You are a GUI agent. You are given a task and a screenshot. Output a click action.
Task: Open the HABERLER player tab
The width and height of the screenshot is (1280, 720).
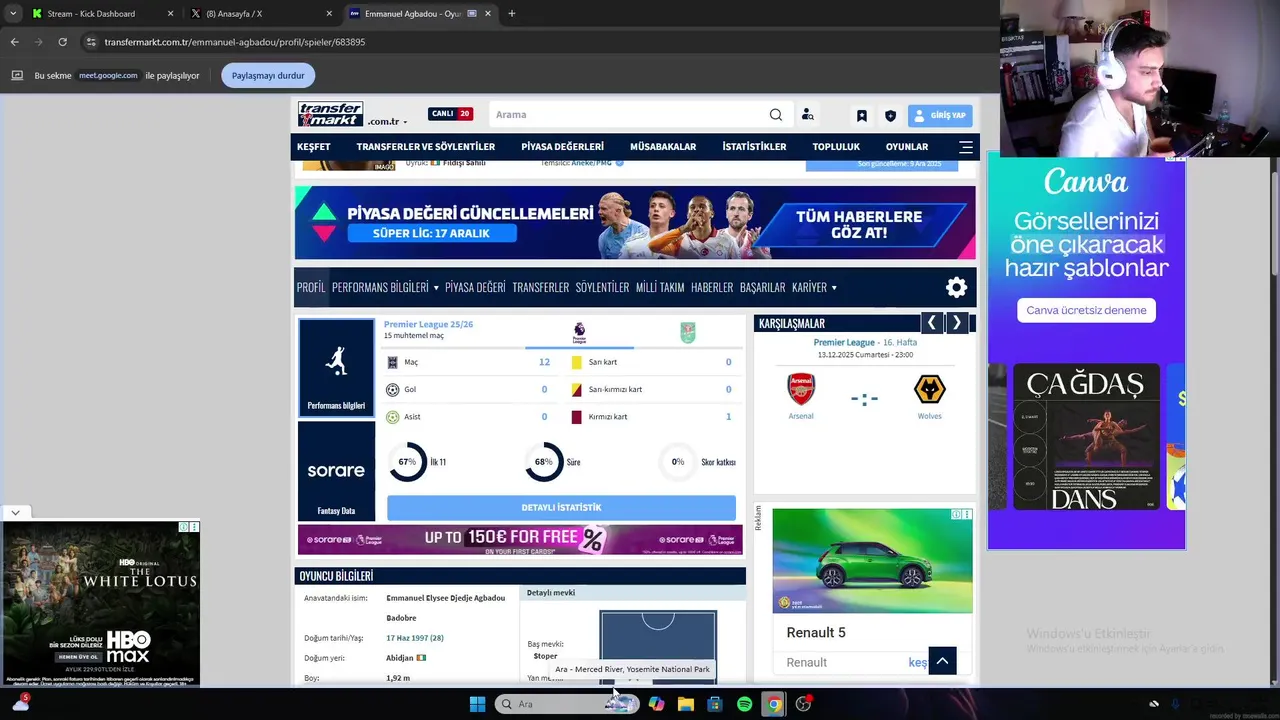[712, 287]
